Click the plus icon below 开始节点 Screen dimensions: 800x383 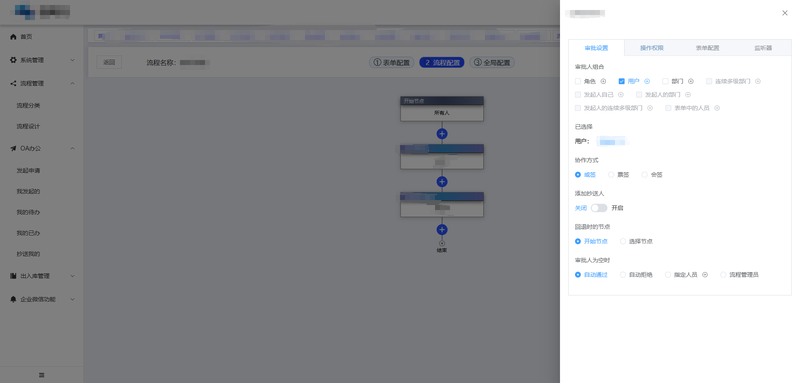point(442,134)
